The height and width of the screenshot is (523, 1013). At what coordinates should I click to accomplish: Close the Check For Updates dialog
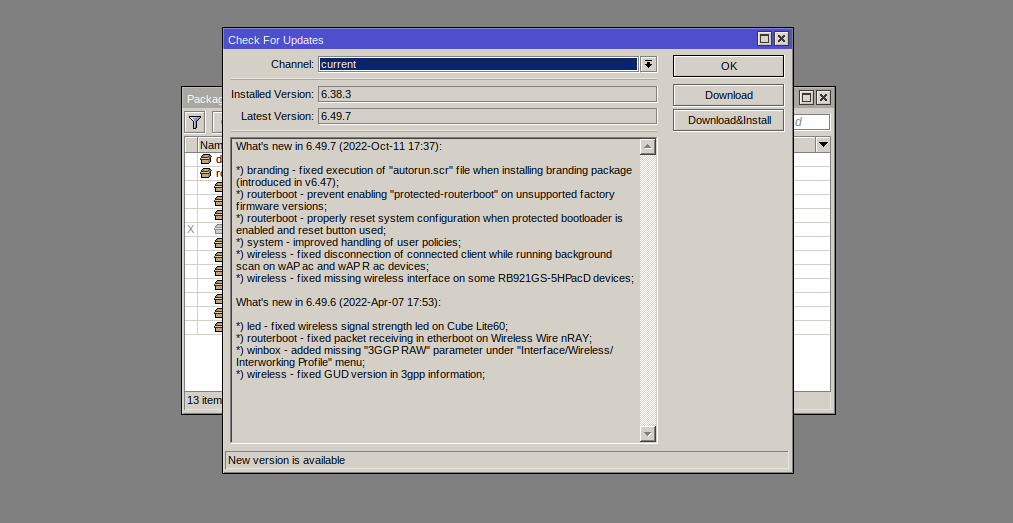click(781, 39)
